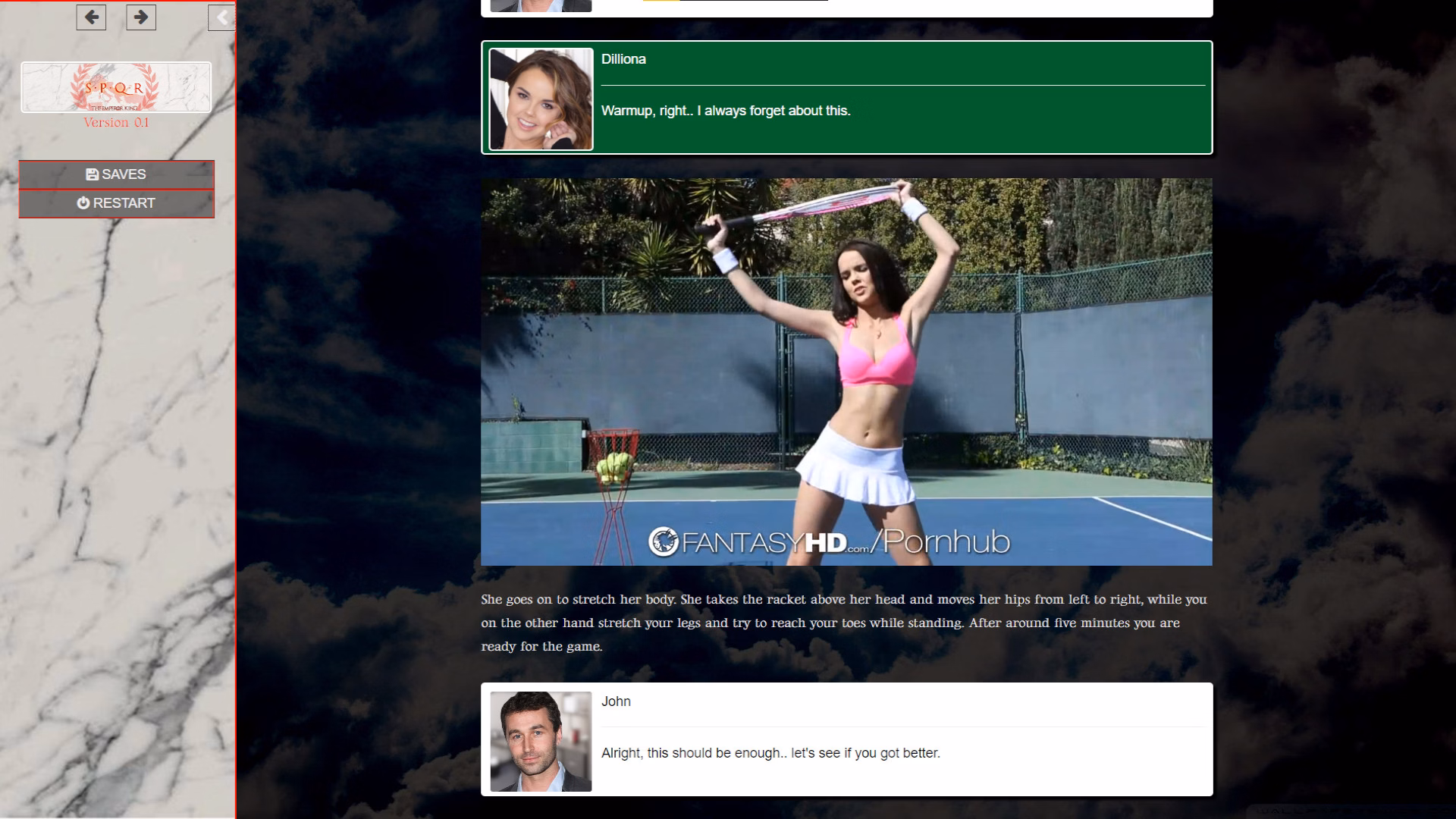Click Dilliona's portrait thumbnail
Image resolution: width=1456 pixels, height=819 pixels.
click(x=541, y=99)
